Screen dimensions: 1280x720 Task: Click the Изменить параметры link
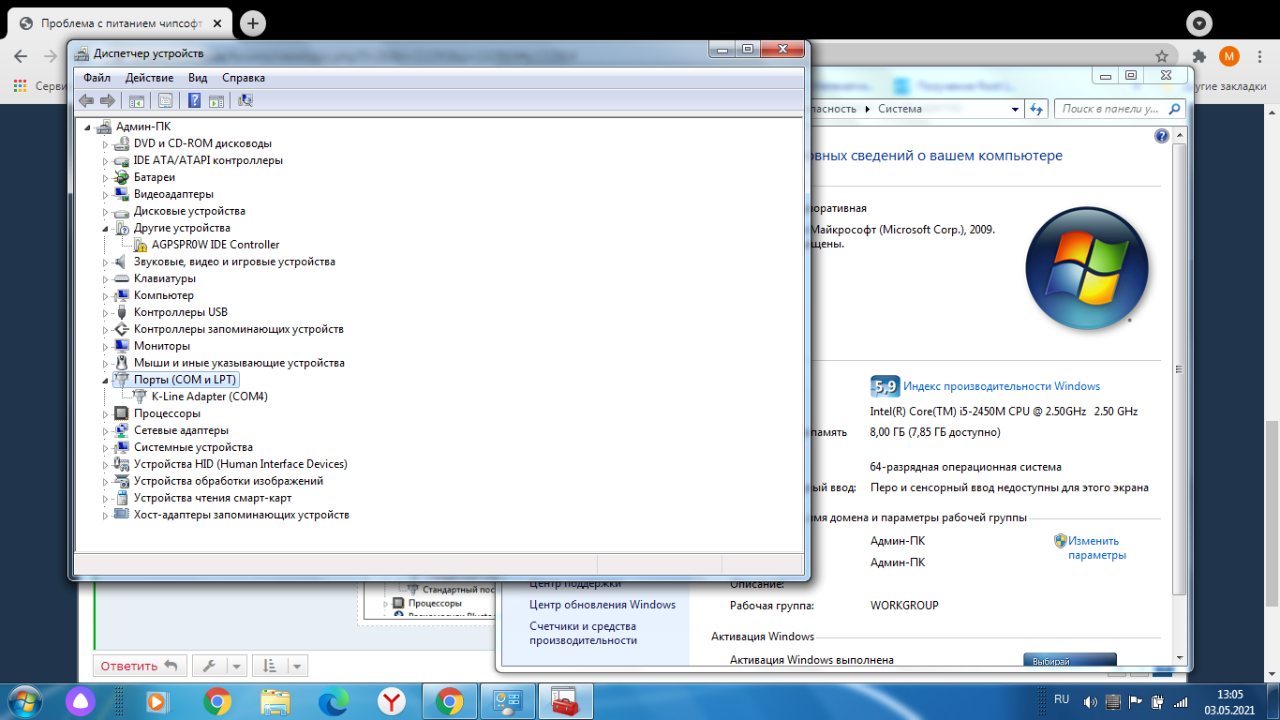point(1096,548)
